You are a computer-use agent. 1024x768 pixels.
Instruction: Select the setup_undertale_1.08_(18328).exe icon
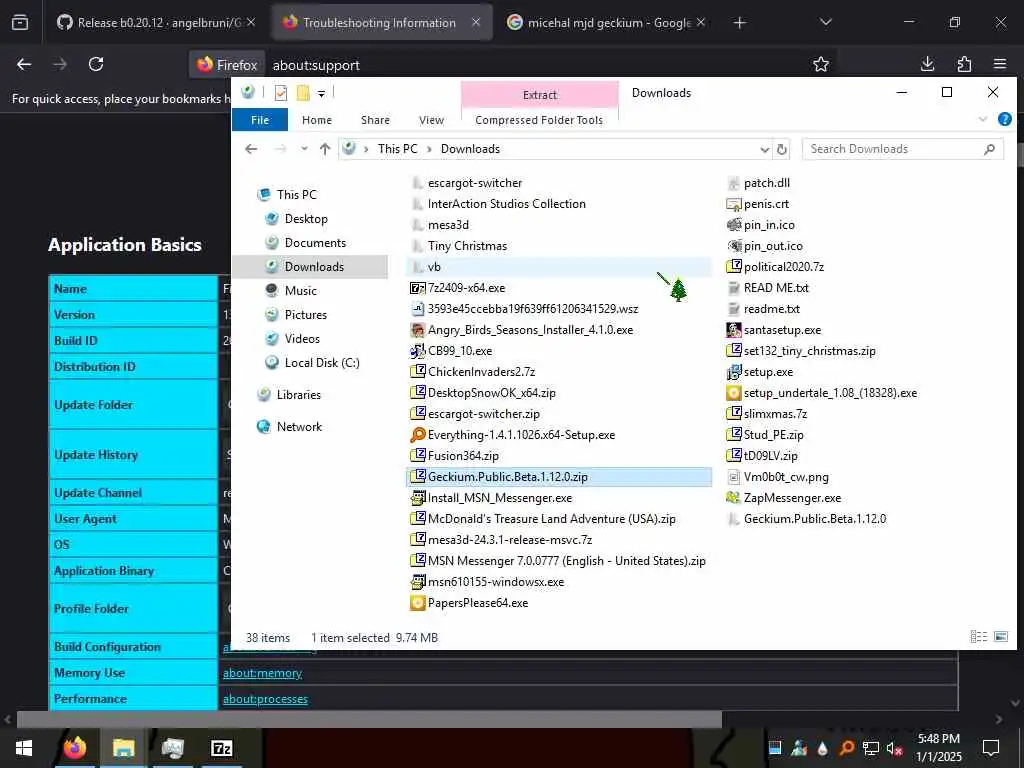(733, 393)
